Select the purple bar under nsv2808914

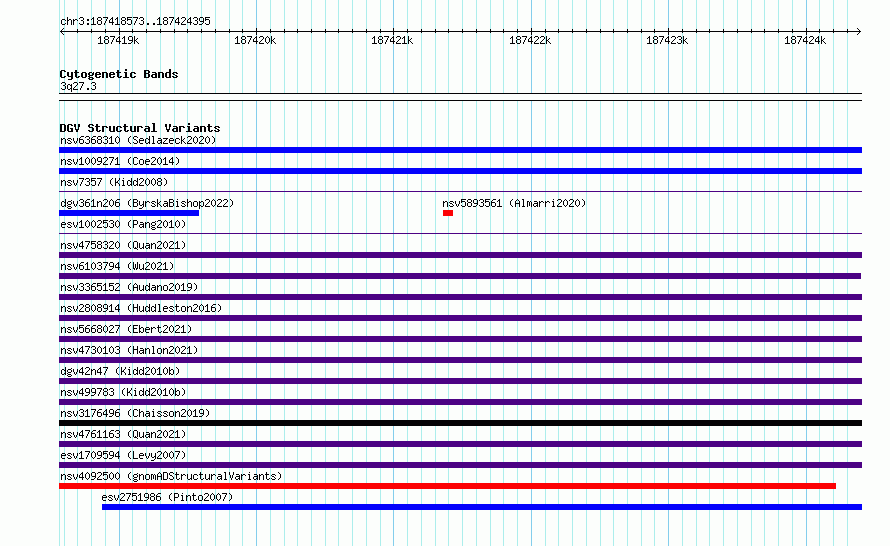pyautogui.click(x=460, y=318)
